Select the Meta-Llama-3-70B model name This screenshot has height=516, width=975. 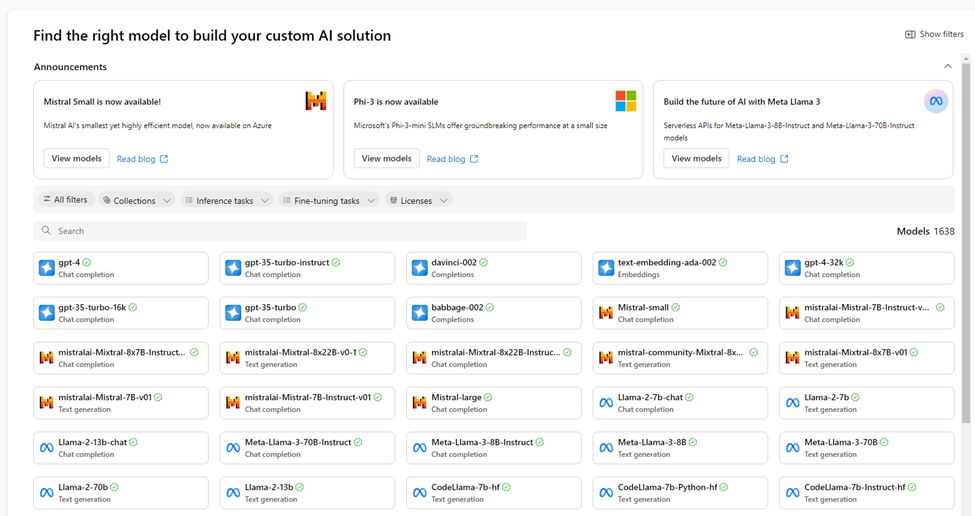coord(841,442)
